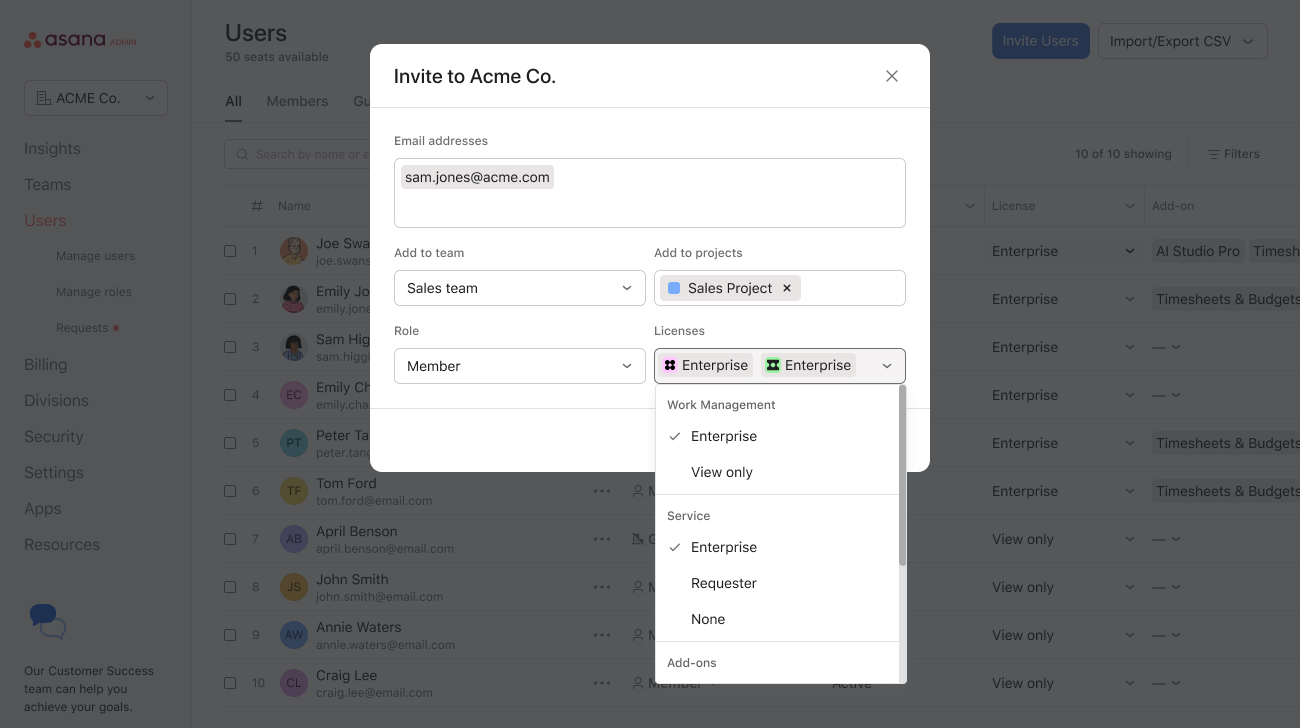
Task: Open Manage roles in the sidebar
Action: coord(94,292)
